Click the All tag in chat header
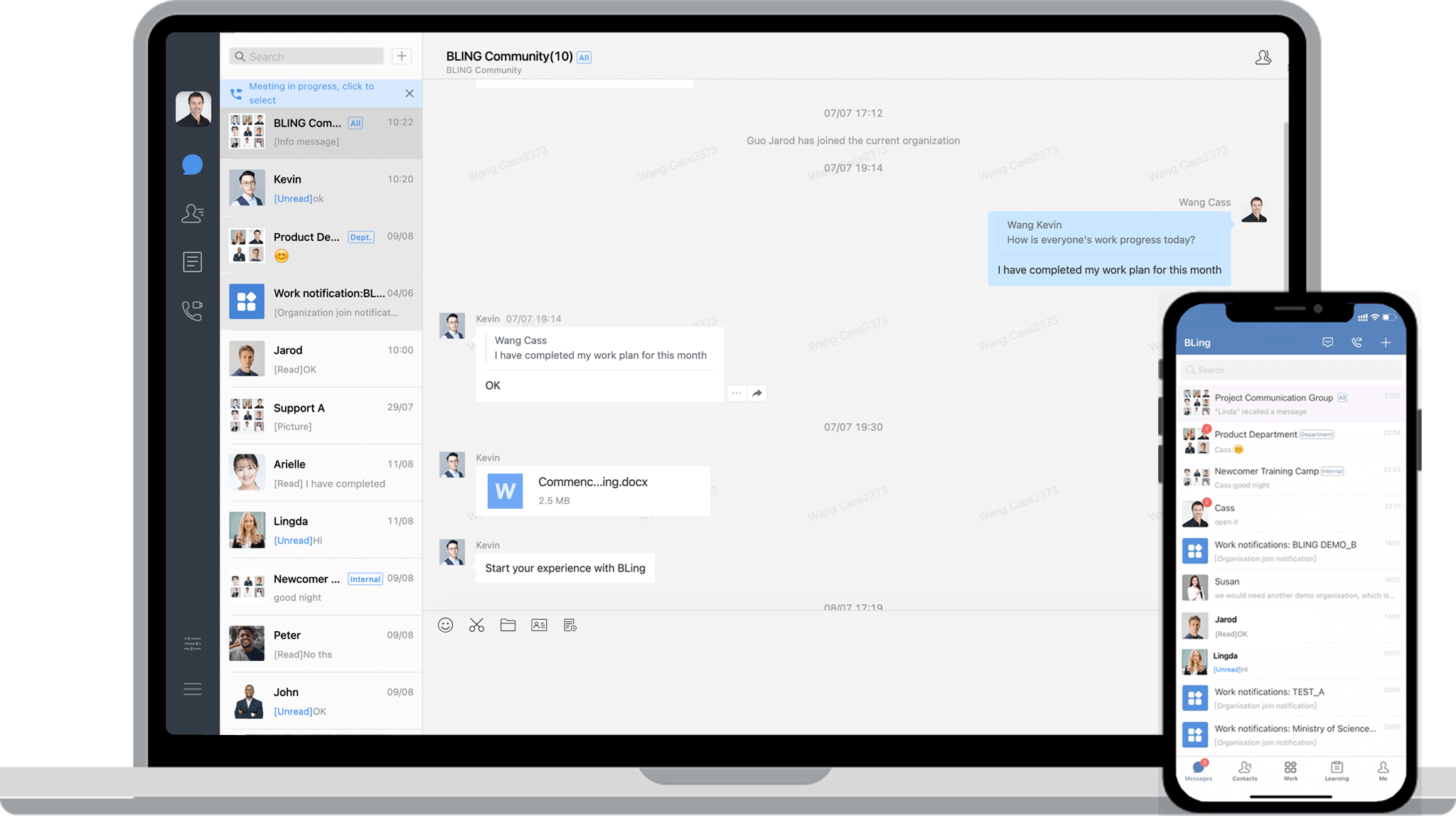1456x816 pixels. point(584,58)
